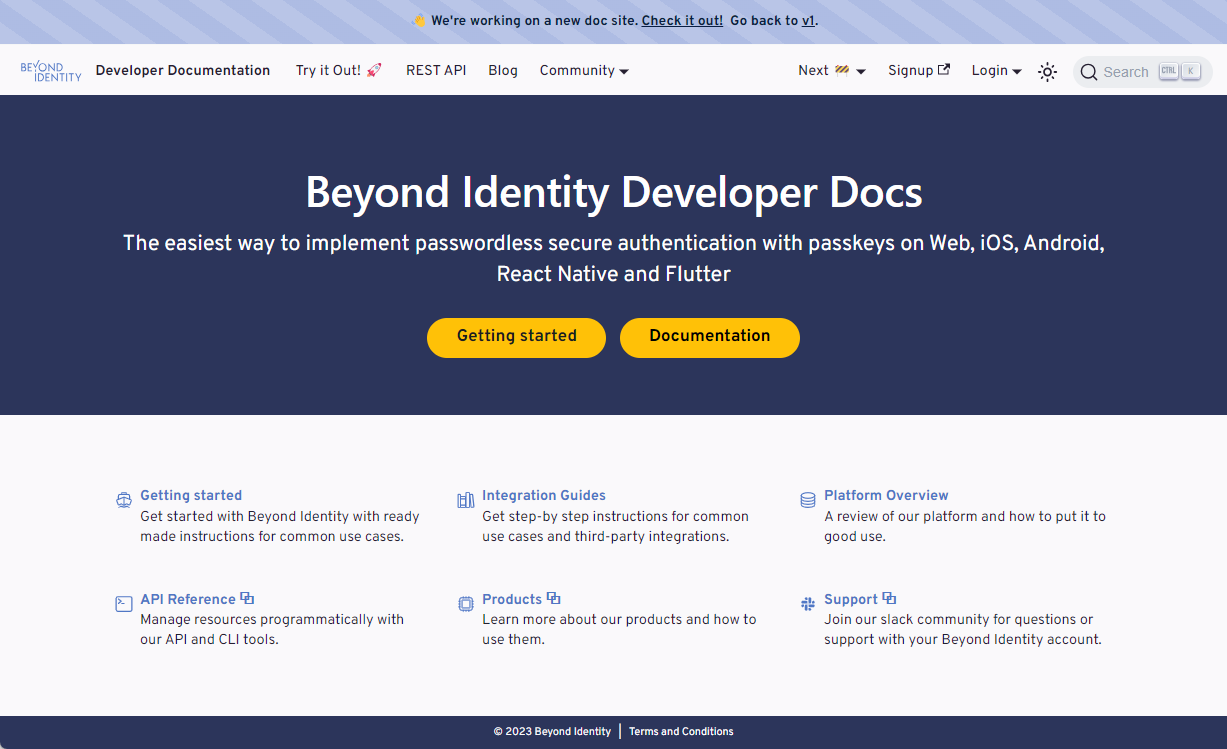
Task: Click 'Join our slack community' description text
Action: [963, 629]
